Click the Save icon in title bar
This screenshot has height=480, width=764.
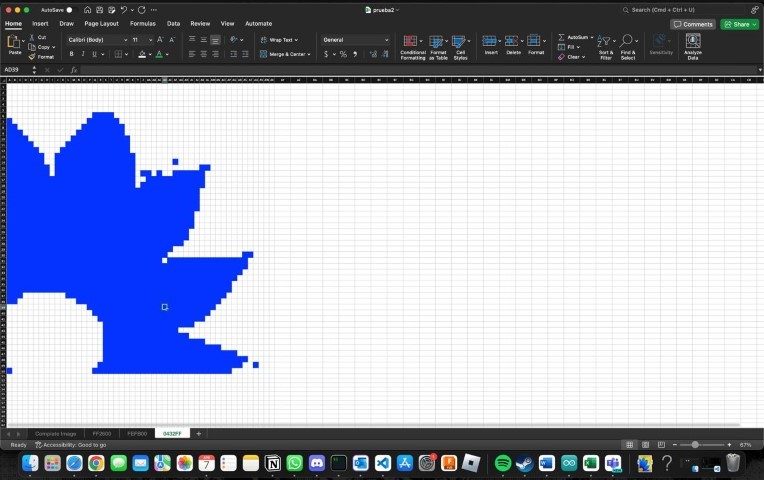pyautogui.click(x=99, y=10)
